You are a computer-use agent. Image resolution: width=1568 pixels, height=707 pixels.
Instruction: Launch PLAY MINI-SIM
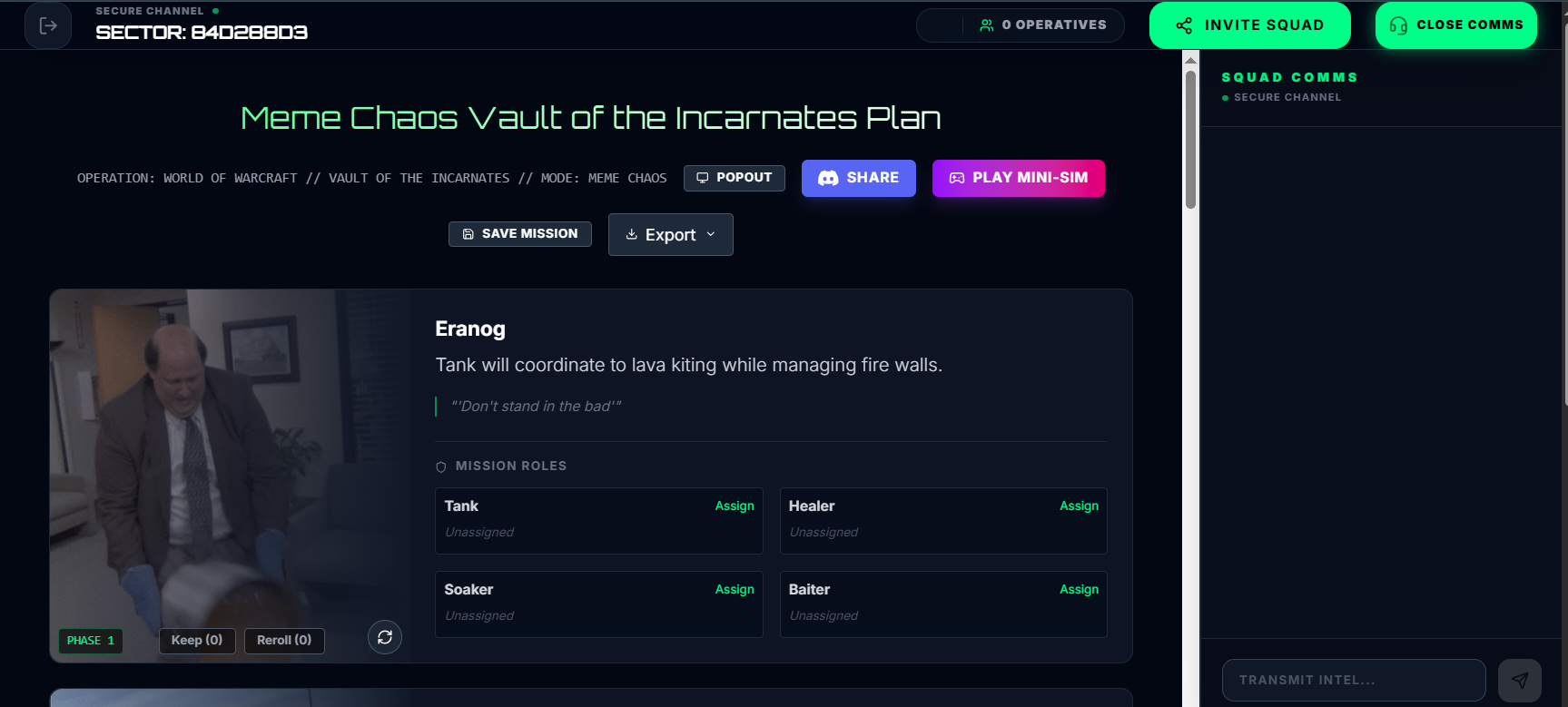(1019, 178)
